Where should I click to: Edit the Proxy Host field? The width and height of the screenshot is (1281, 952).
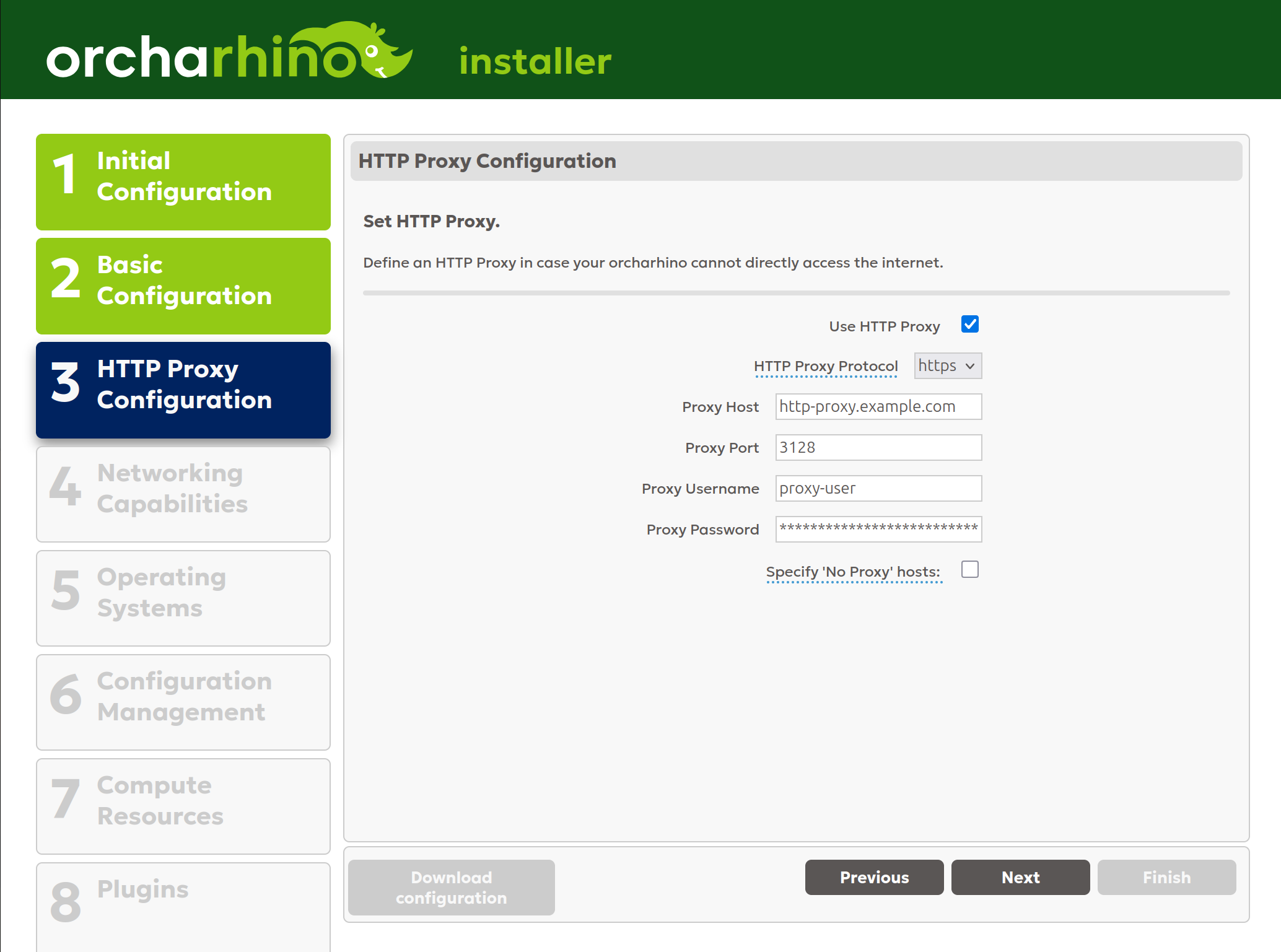[x=878, y=406]
